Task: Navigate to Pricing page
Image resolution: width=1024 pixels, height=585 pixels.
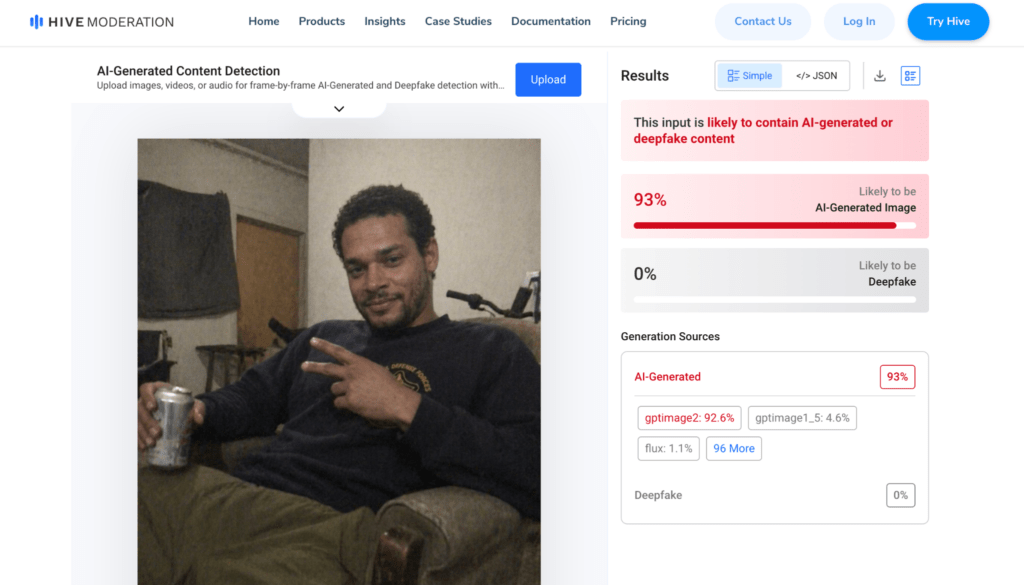Action: click(x=628, y=21)
